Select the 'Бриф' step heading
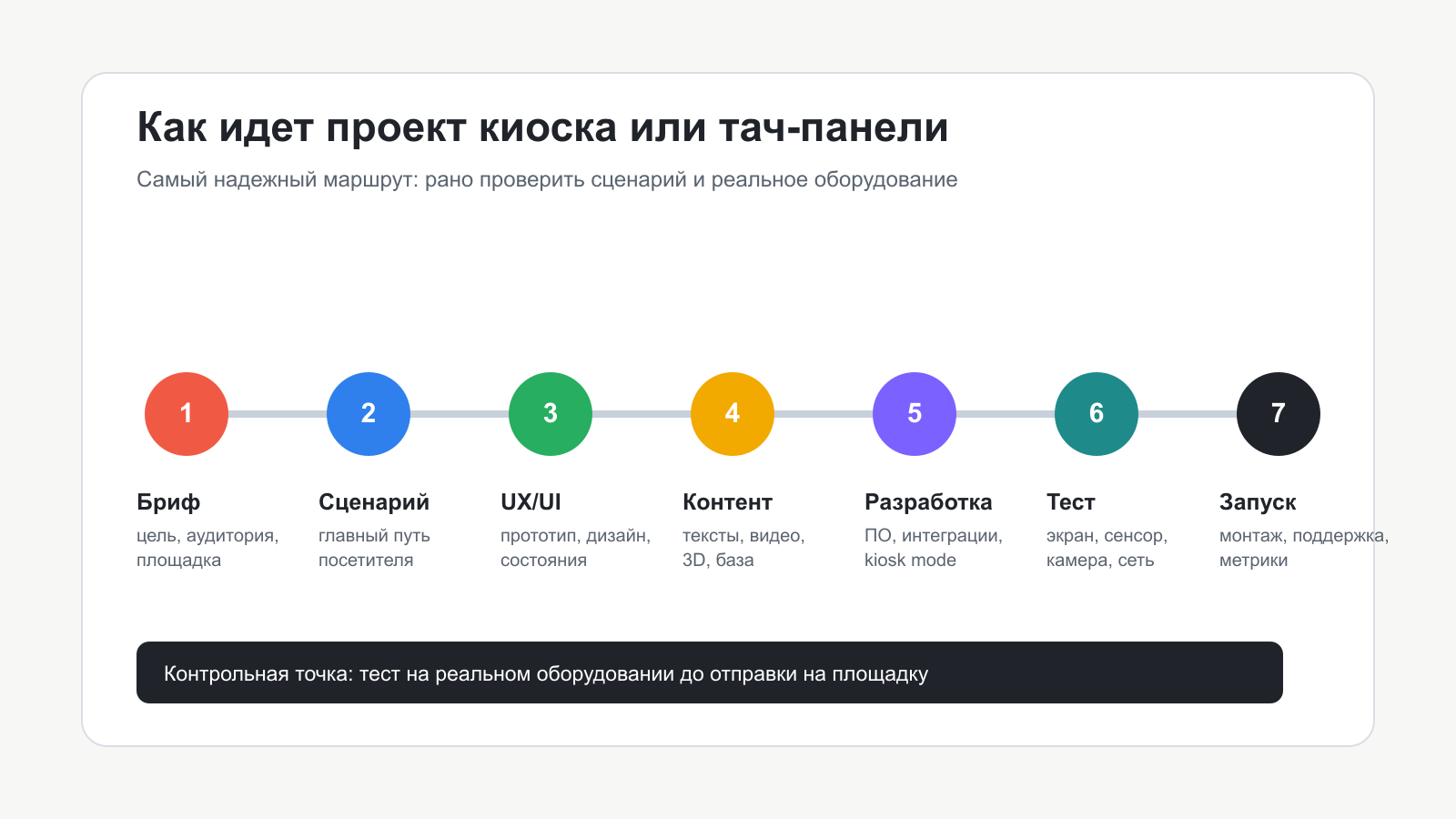Image resolution: width=1456 pixels, height=819 pixels. [x=168, y=502]
